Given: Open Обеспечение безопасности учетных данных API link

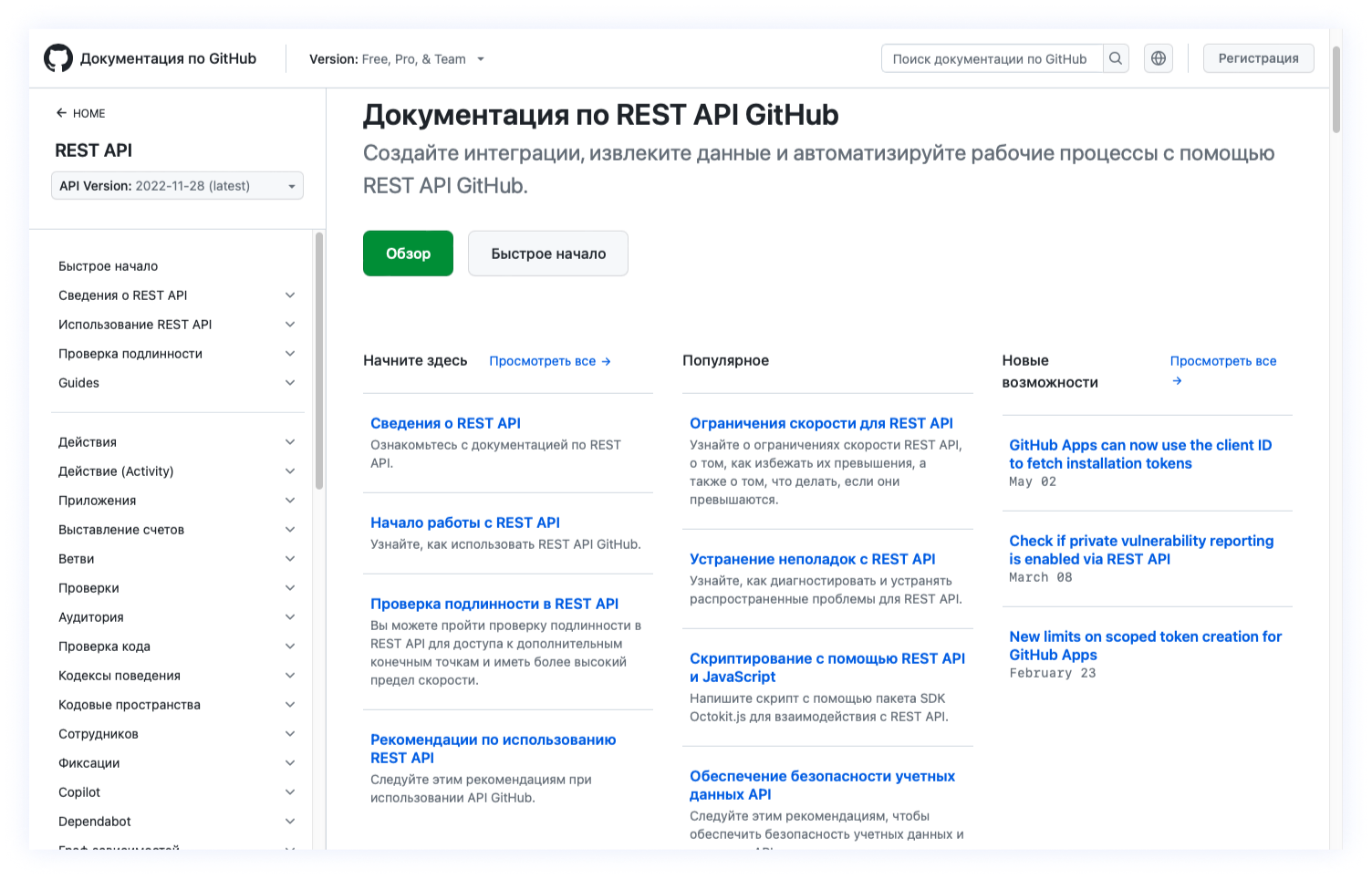Looking at the screenshot, I should point(822,785).
